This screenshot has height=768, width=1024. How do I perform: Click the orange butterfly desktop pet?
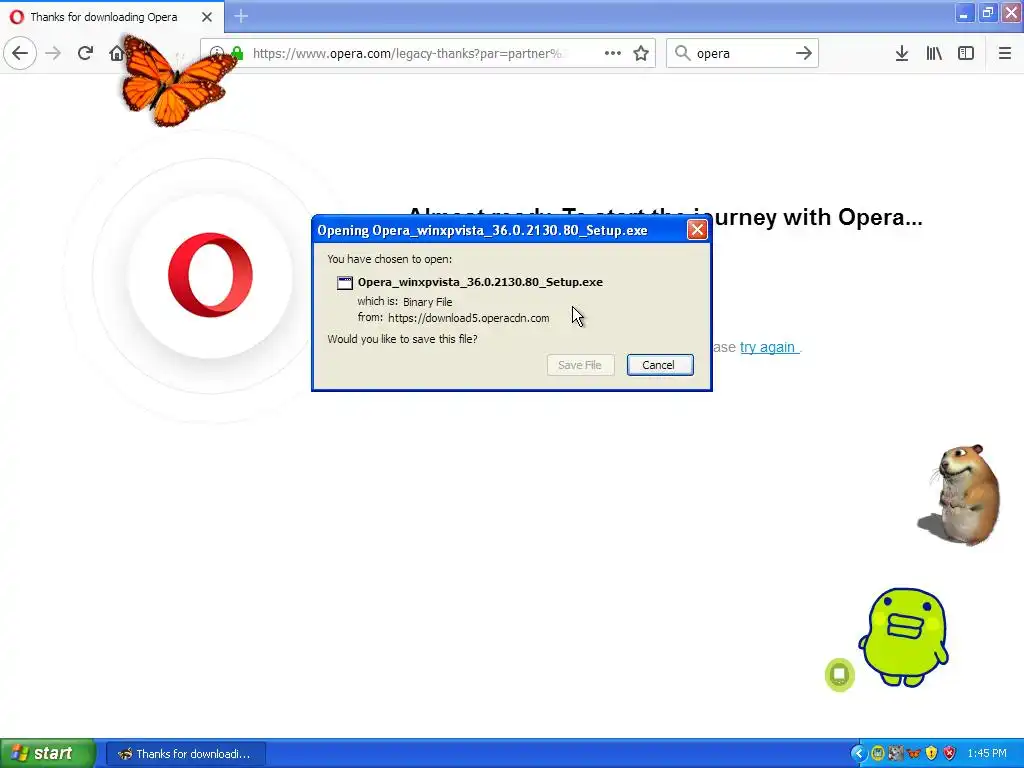pyautogui.click(x=174, y=82)
